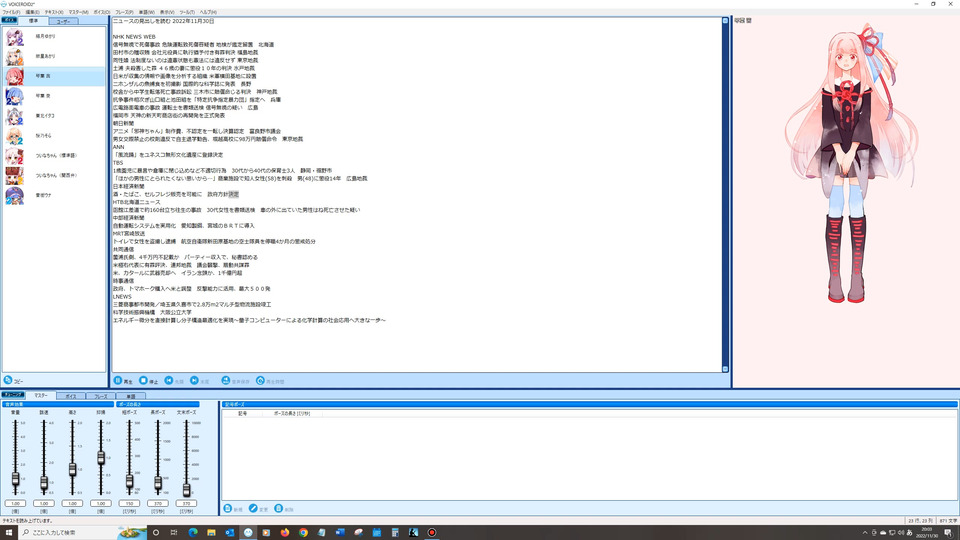The height and width of the screenshot is (540, 960).
Task: Open the 編集 menu
Action: pos(32,12)
